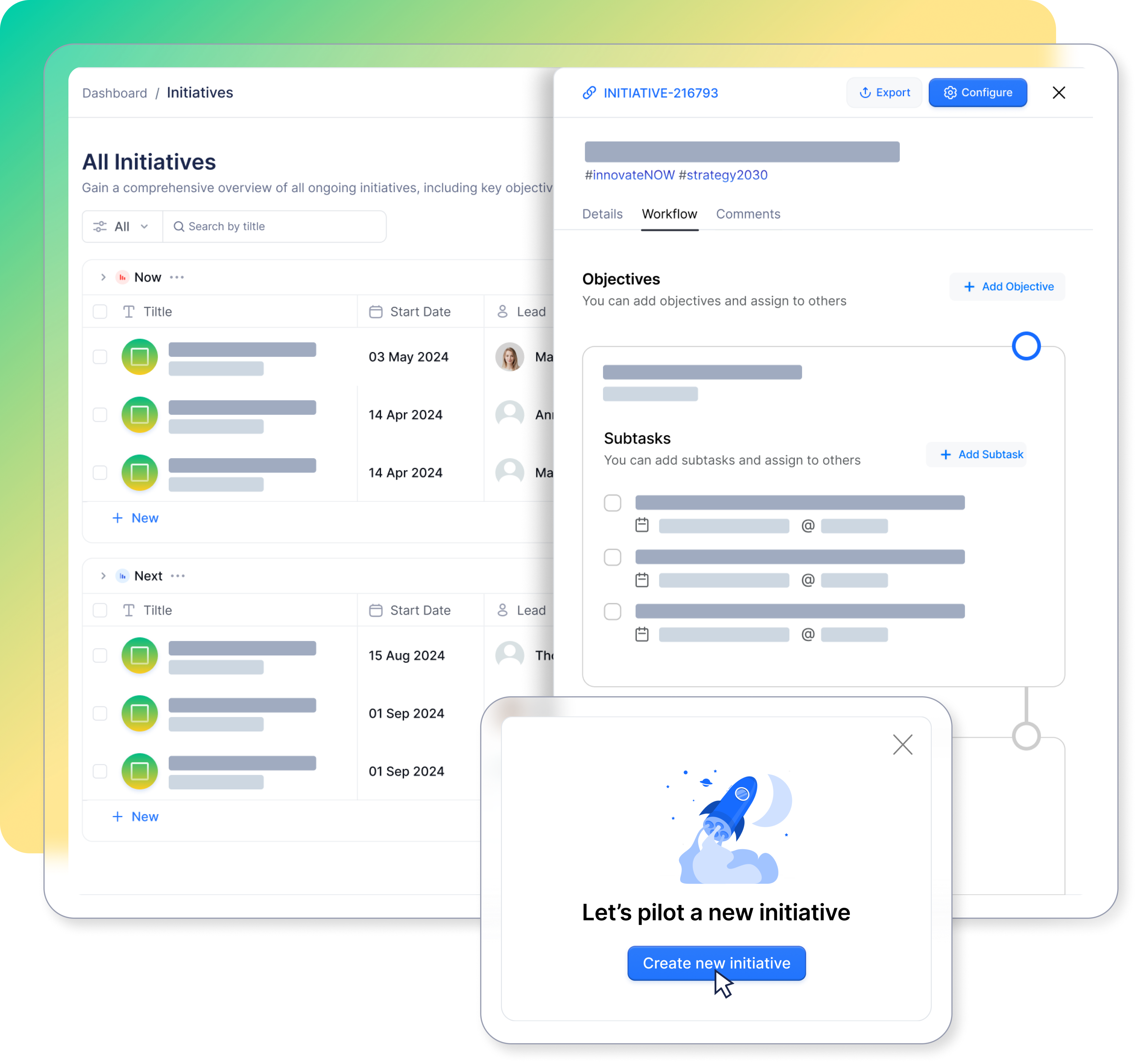Click the link/chain icon next to INITIATIVE-216793
The height and width of the screenshot is (1064, 1137).
point(591,92)
